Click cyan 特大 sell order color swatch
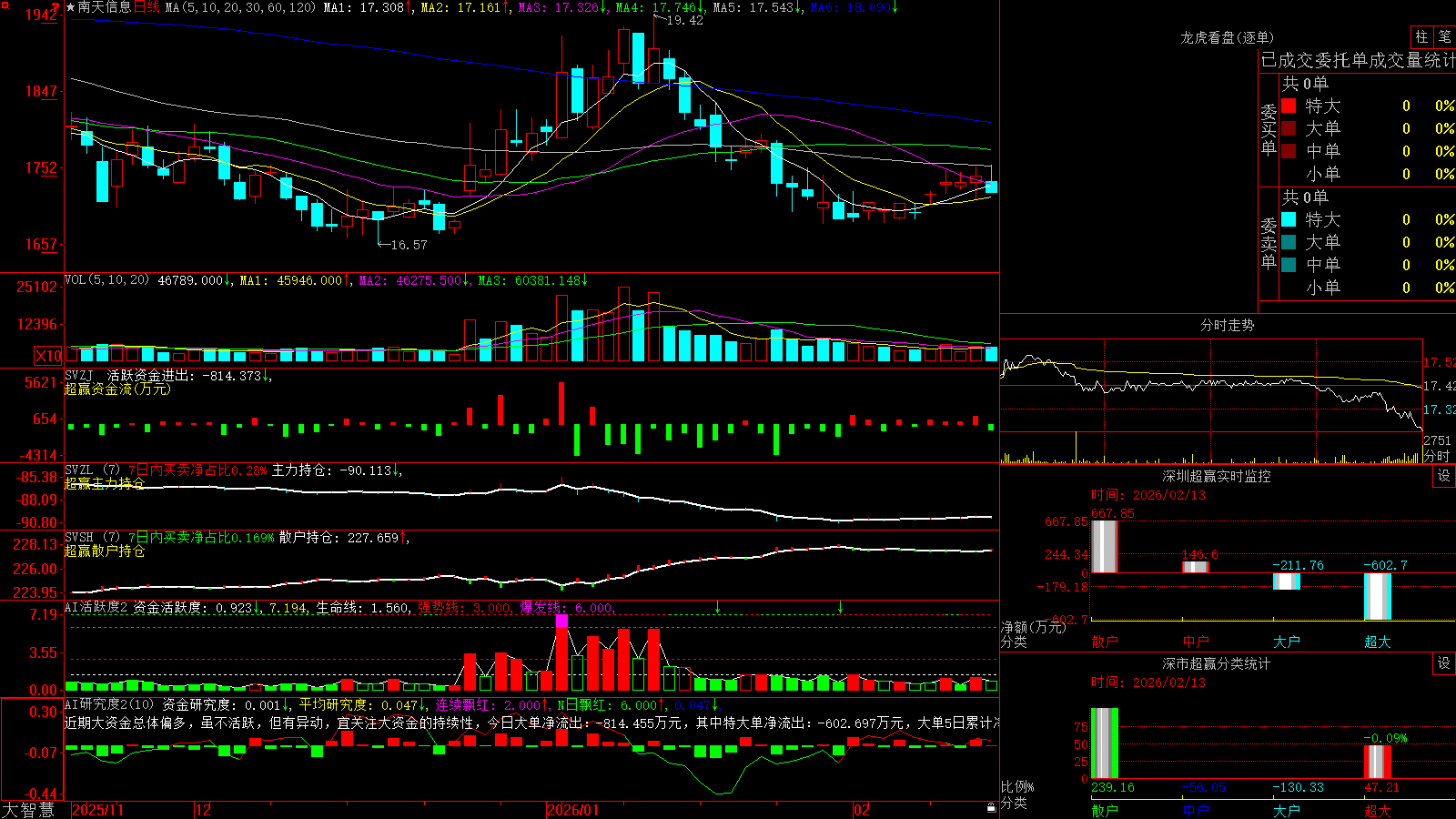 (1289, 219)
